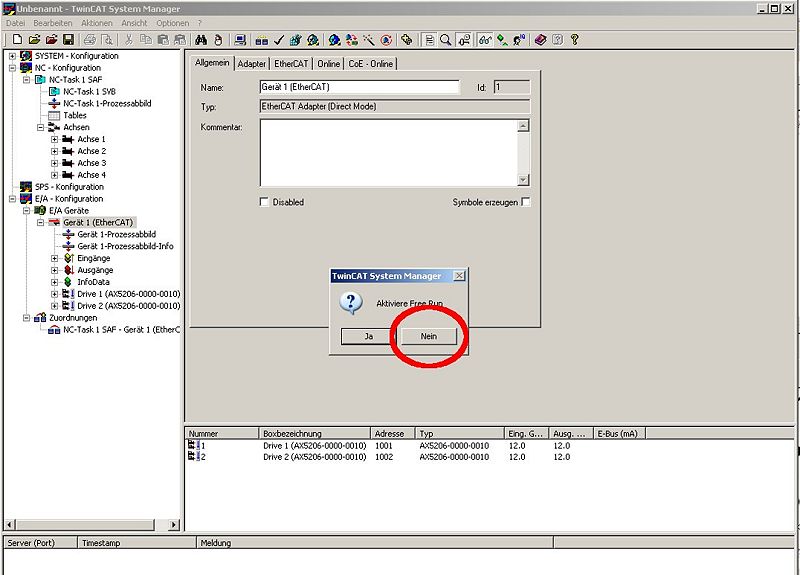Sort by the Boxbezeichnung column header
This screenshot has height=575, width=800.
pos(315,434)
